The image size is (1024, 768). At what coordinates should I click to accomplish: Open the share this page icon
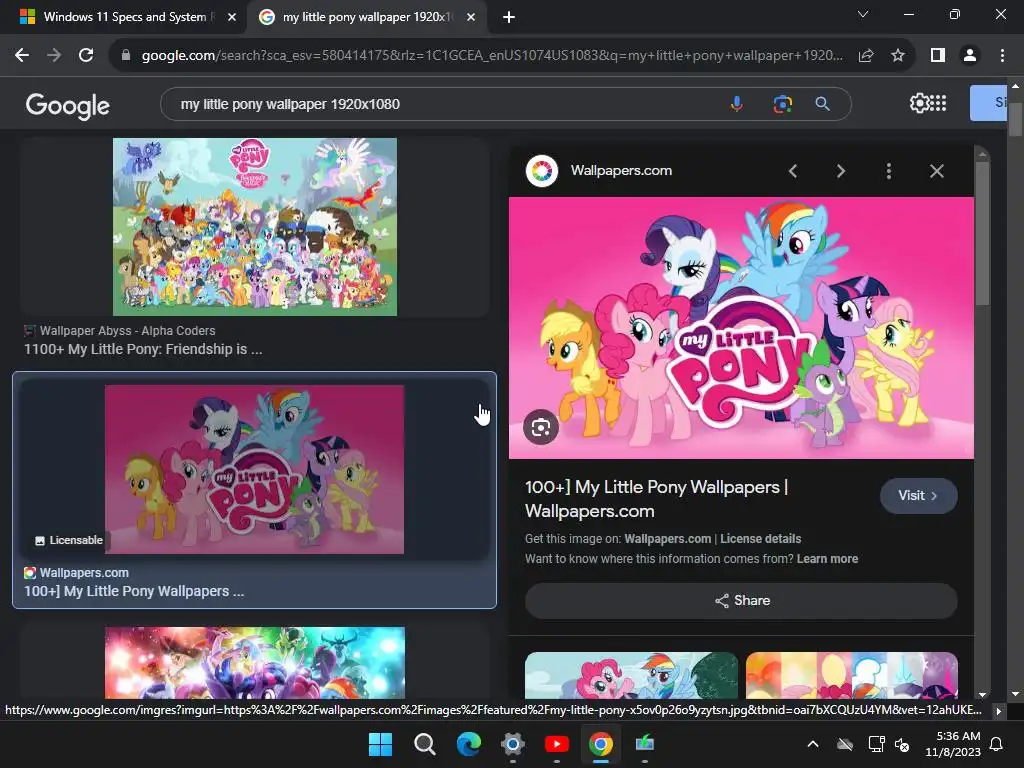pos(866,56)
